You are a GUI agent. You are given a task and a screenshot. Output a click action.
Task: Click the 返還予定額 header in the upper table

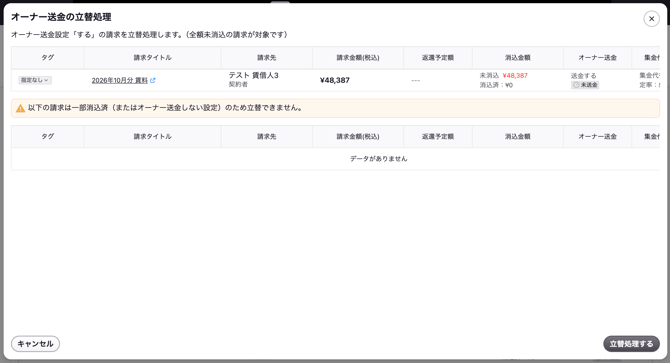click(438, 58)
